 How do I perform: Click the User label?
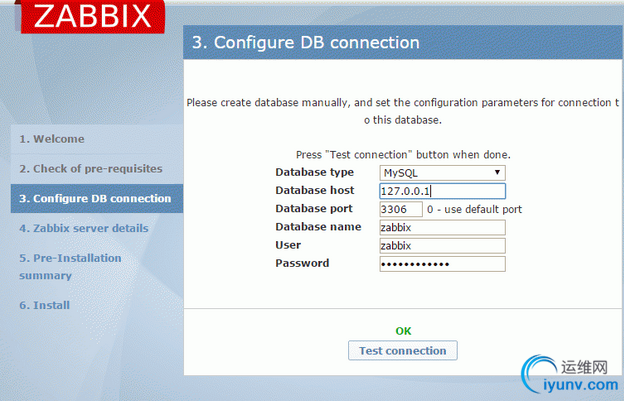click(288, 245)
